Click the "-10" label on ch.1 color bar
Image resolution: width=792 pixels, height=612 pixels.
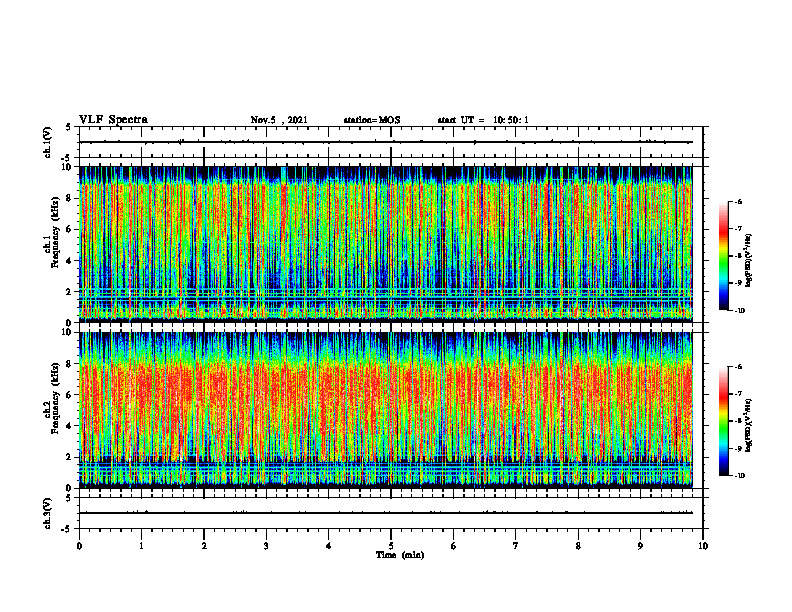[739, 311]
